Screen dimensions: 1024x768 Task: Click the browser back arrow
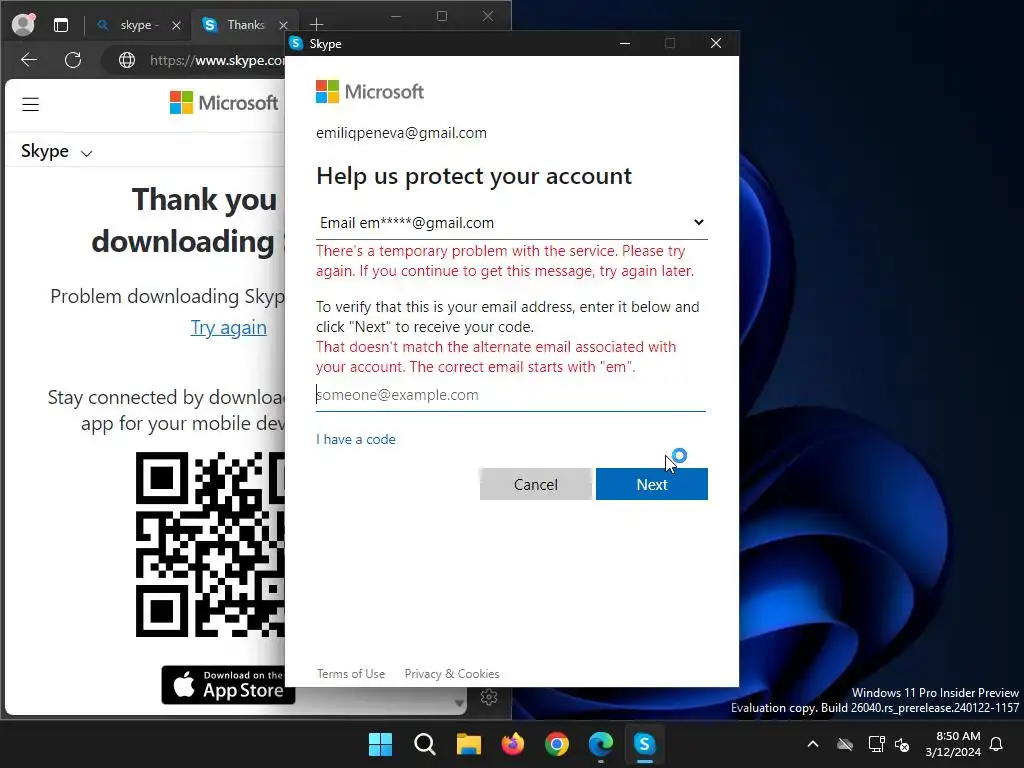29,60
